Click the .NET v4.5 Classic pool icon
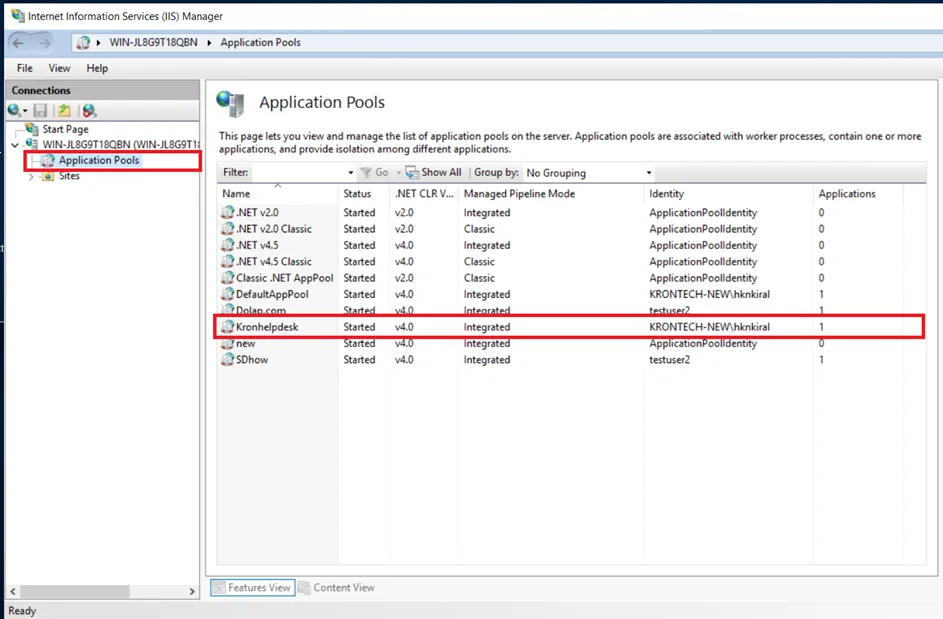Screen dimensions: 943x619 227,261
